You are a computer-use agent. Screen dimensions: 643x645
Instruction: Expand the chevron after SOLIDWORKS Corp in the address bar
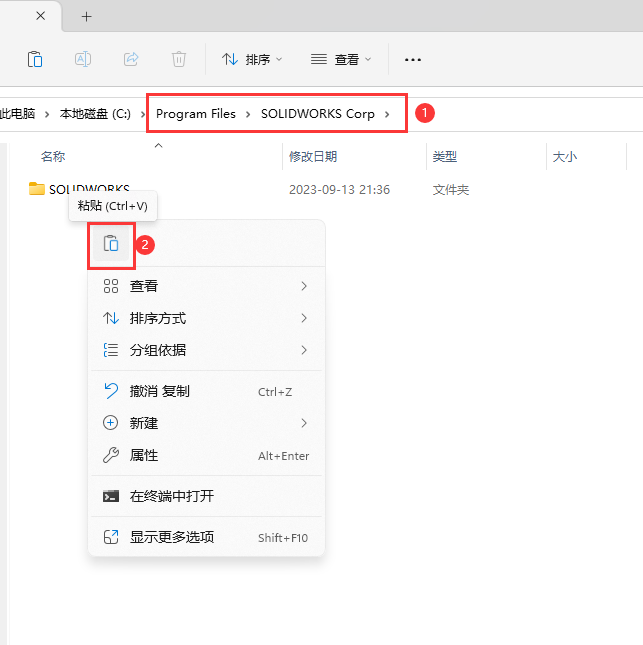click(x=387, y=114)
